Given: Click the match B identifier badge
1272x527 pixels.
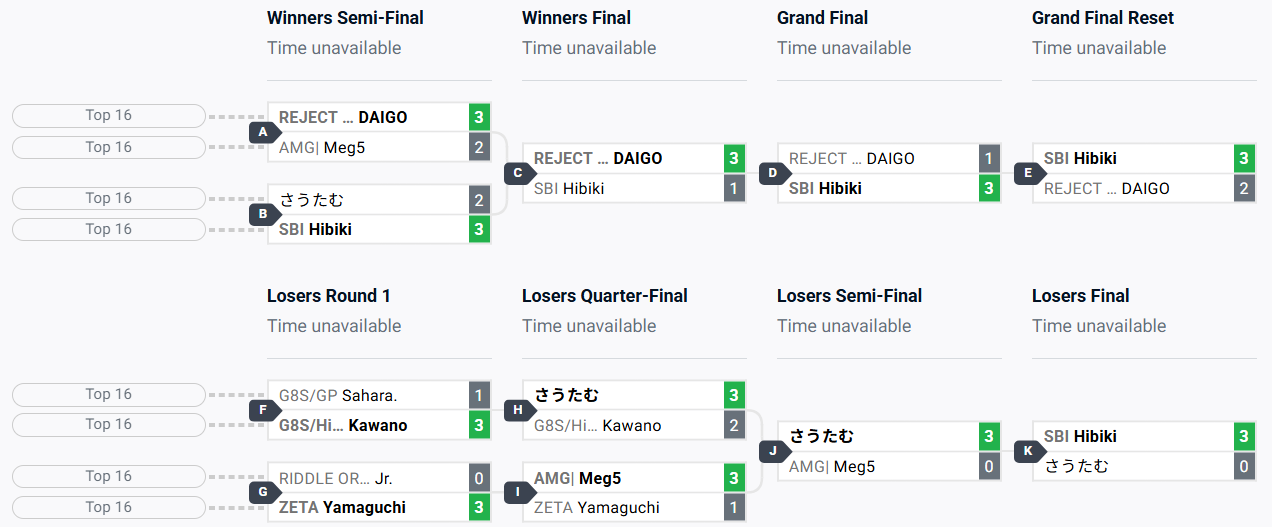Looking at the screenshot, I should [x=263, y=214].
